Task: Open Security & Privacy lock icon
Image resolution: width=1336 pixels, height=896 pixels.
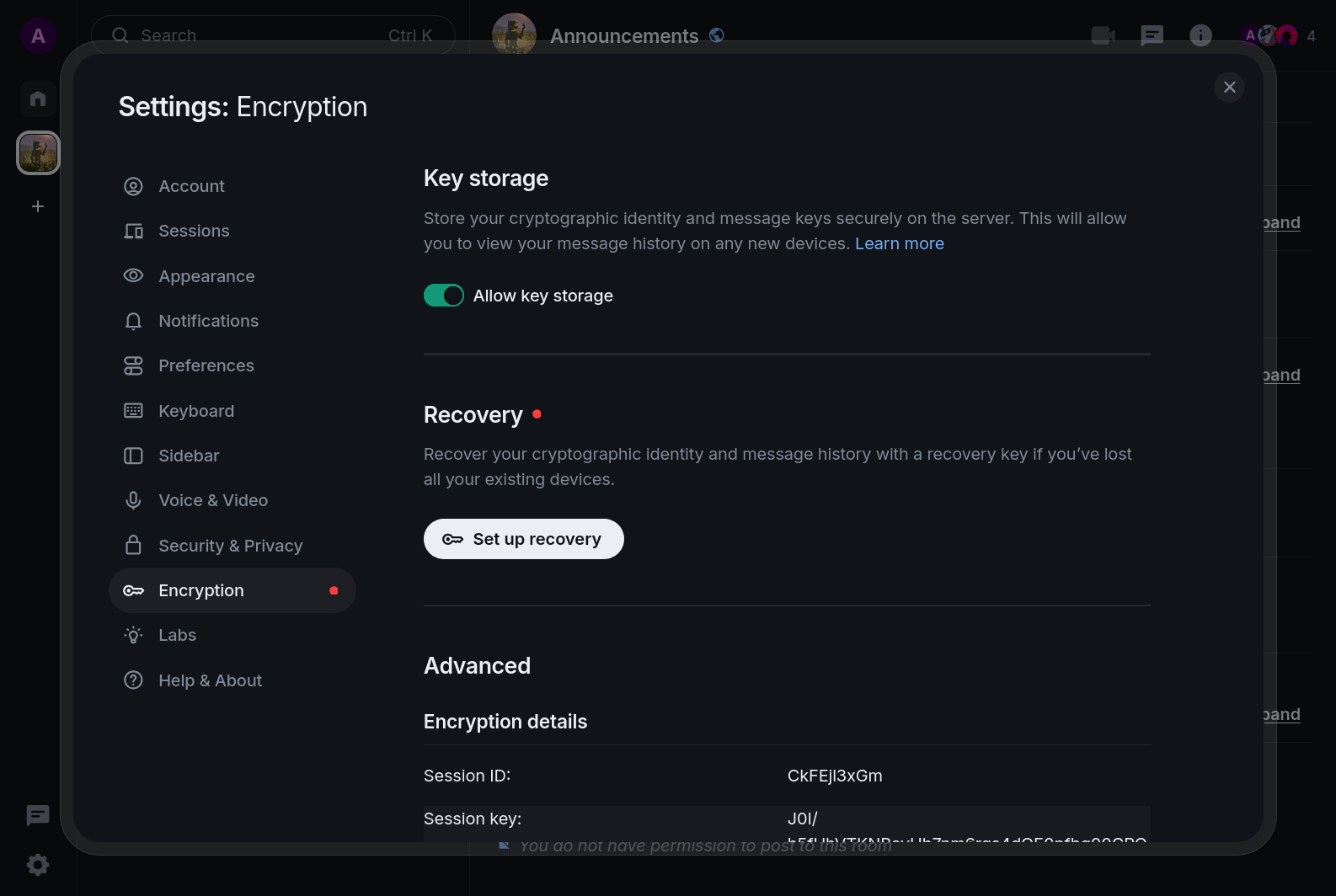Action: 133,546
